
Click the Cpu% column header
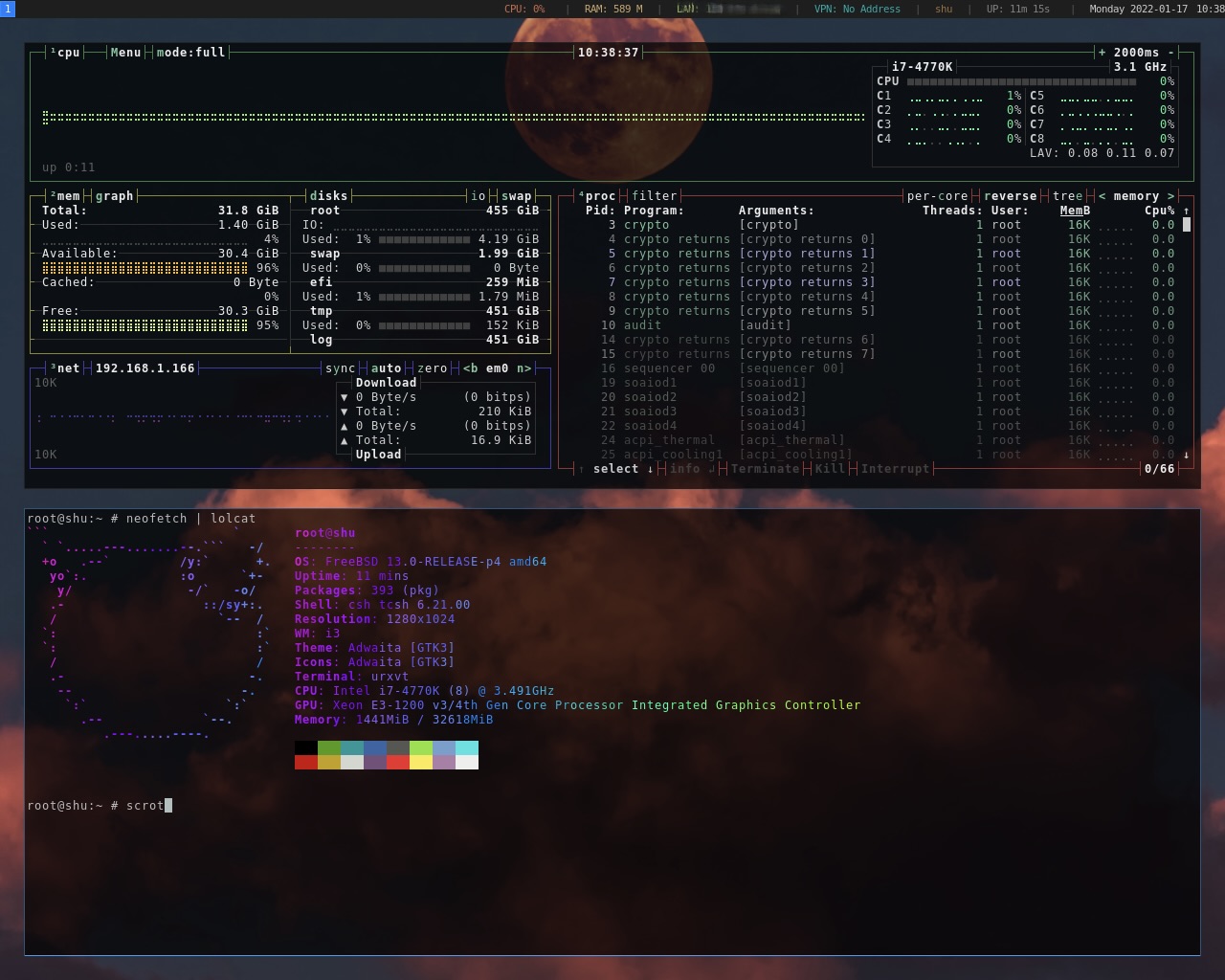pyautogui.click(x=1159, y=211)
